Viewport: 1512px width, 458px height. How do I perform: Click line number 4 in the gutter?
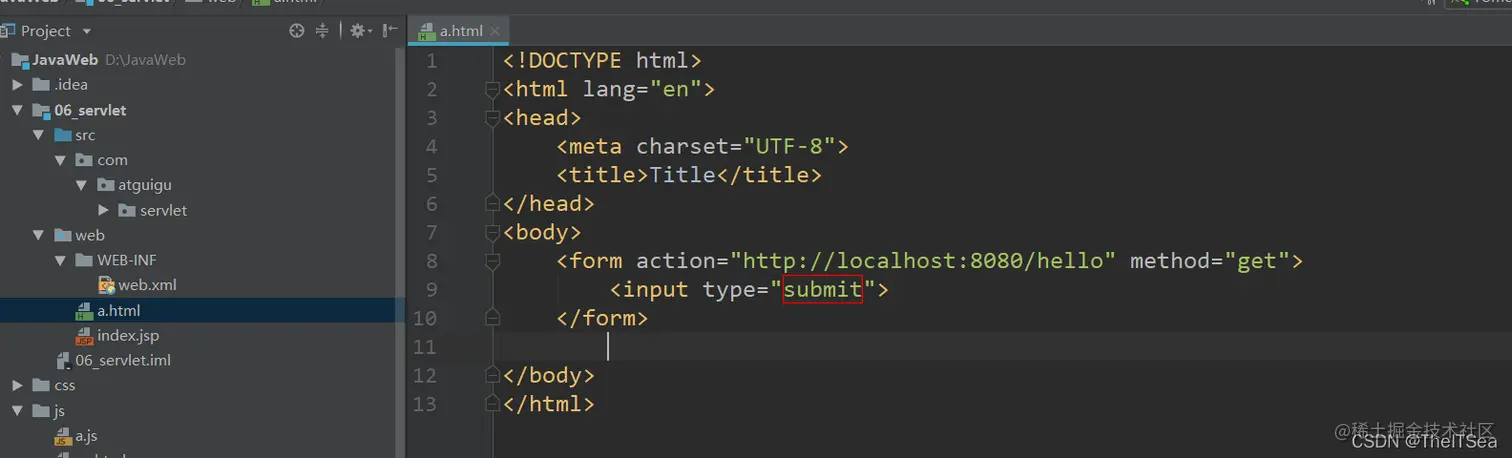431,147
